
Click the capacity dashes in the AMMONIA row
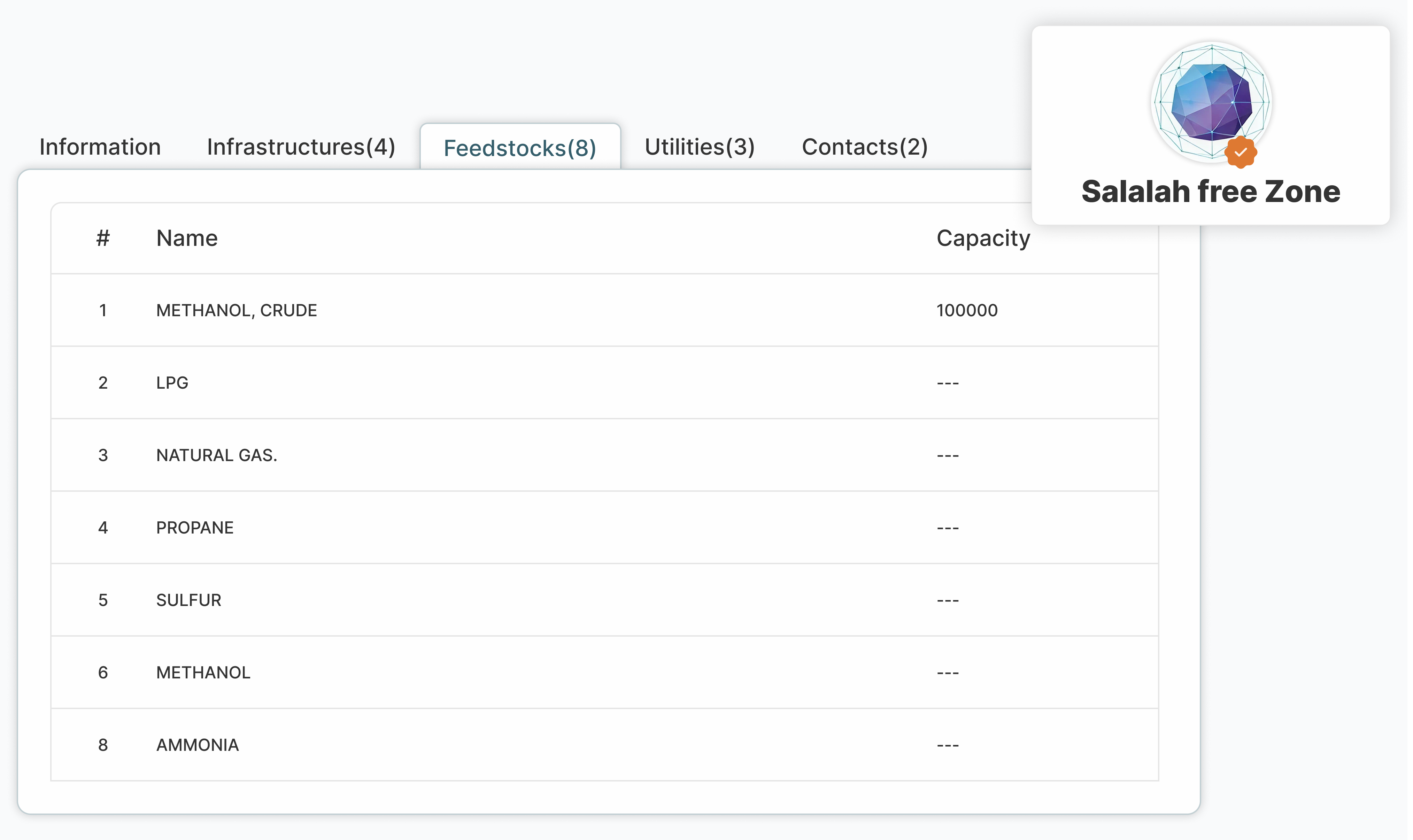pos(948,746)
